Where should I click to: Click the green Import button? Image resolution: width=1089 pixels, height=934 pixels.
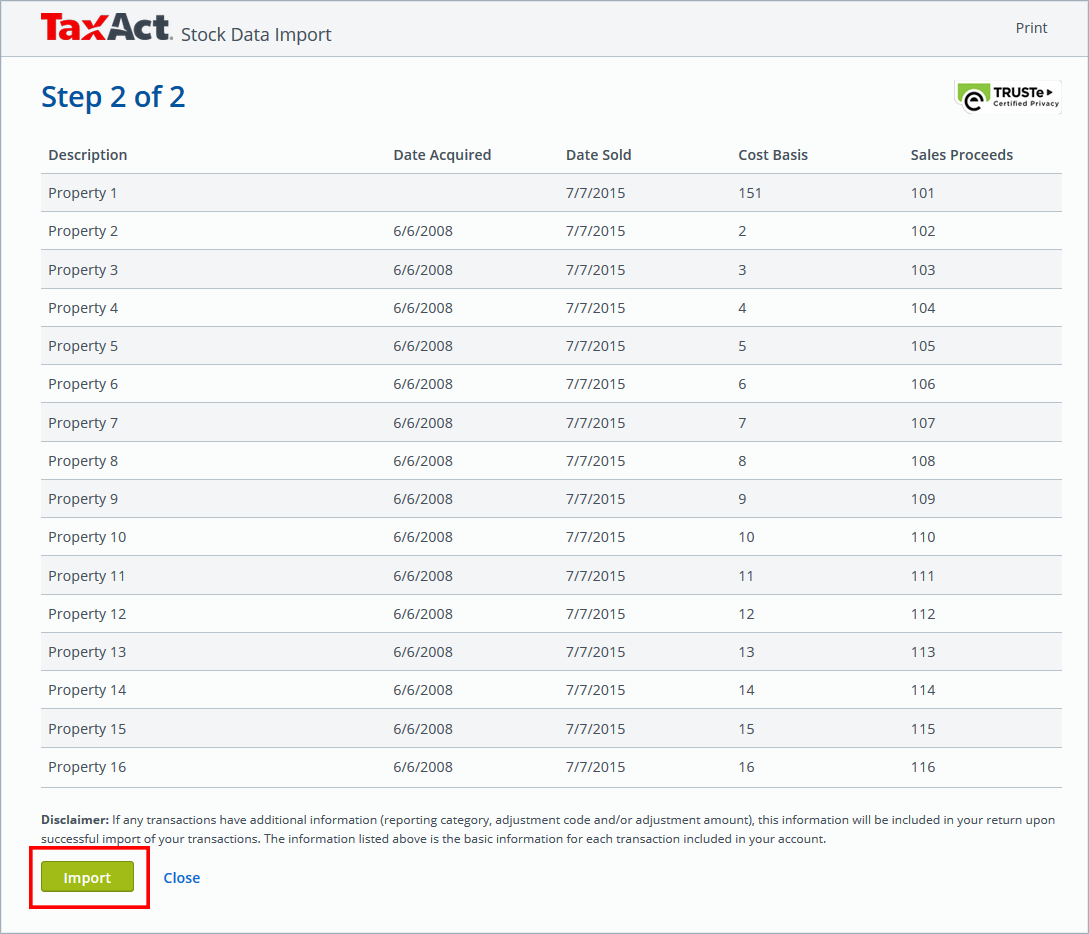coord(87,877)
